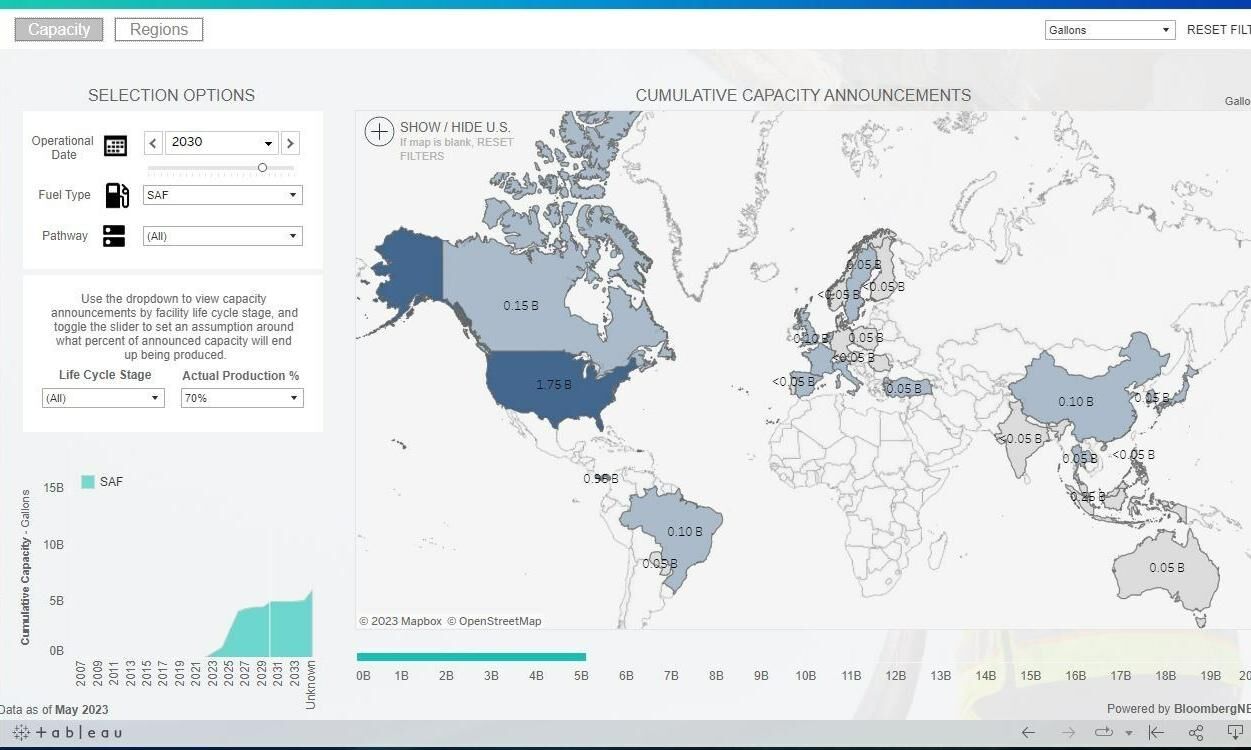This screenshot has width=1251, height=750.
Task: Open the Fuel Type SAF dropdown
Action: (x=222, y=195)
